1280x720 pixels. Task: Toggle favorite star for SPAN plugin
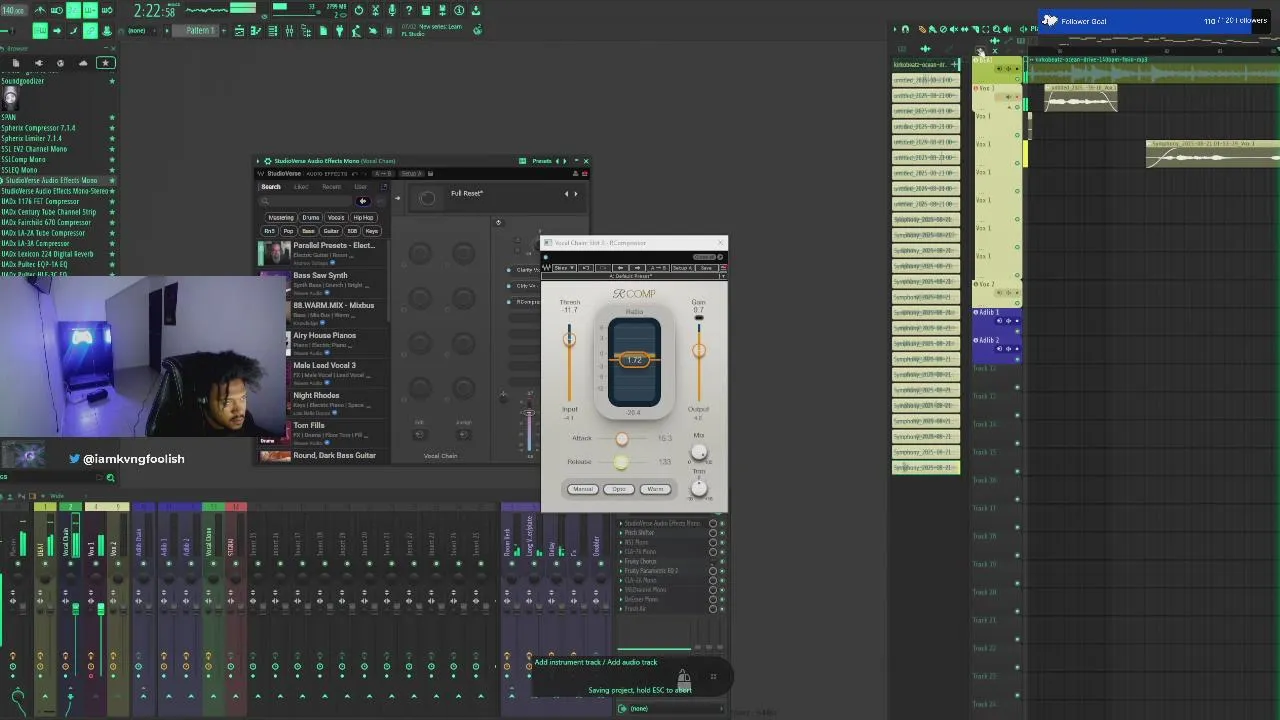pyautogui.click(x=111, y=117)
